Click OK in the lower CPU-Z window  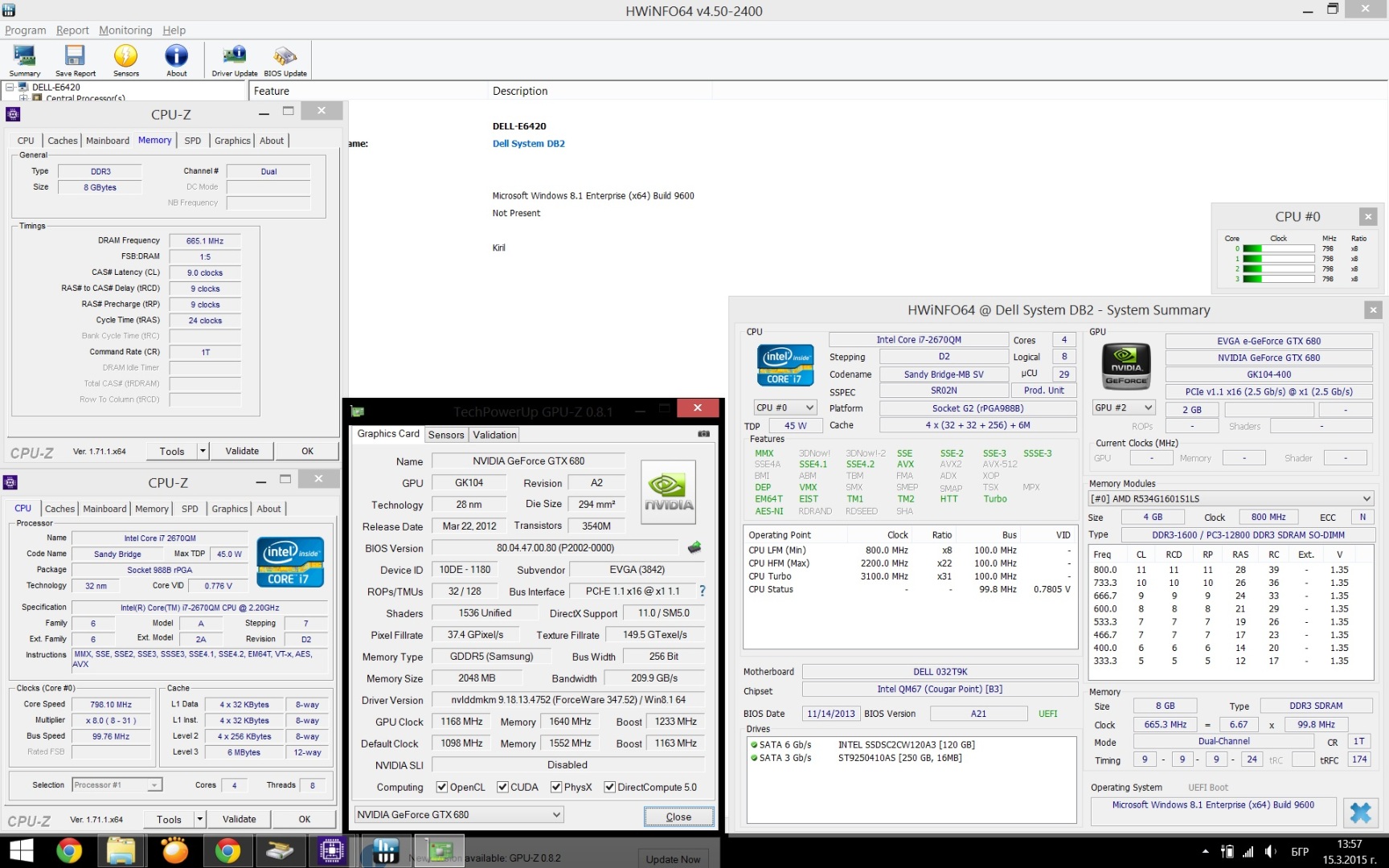point(305,819)
